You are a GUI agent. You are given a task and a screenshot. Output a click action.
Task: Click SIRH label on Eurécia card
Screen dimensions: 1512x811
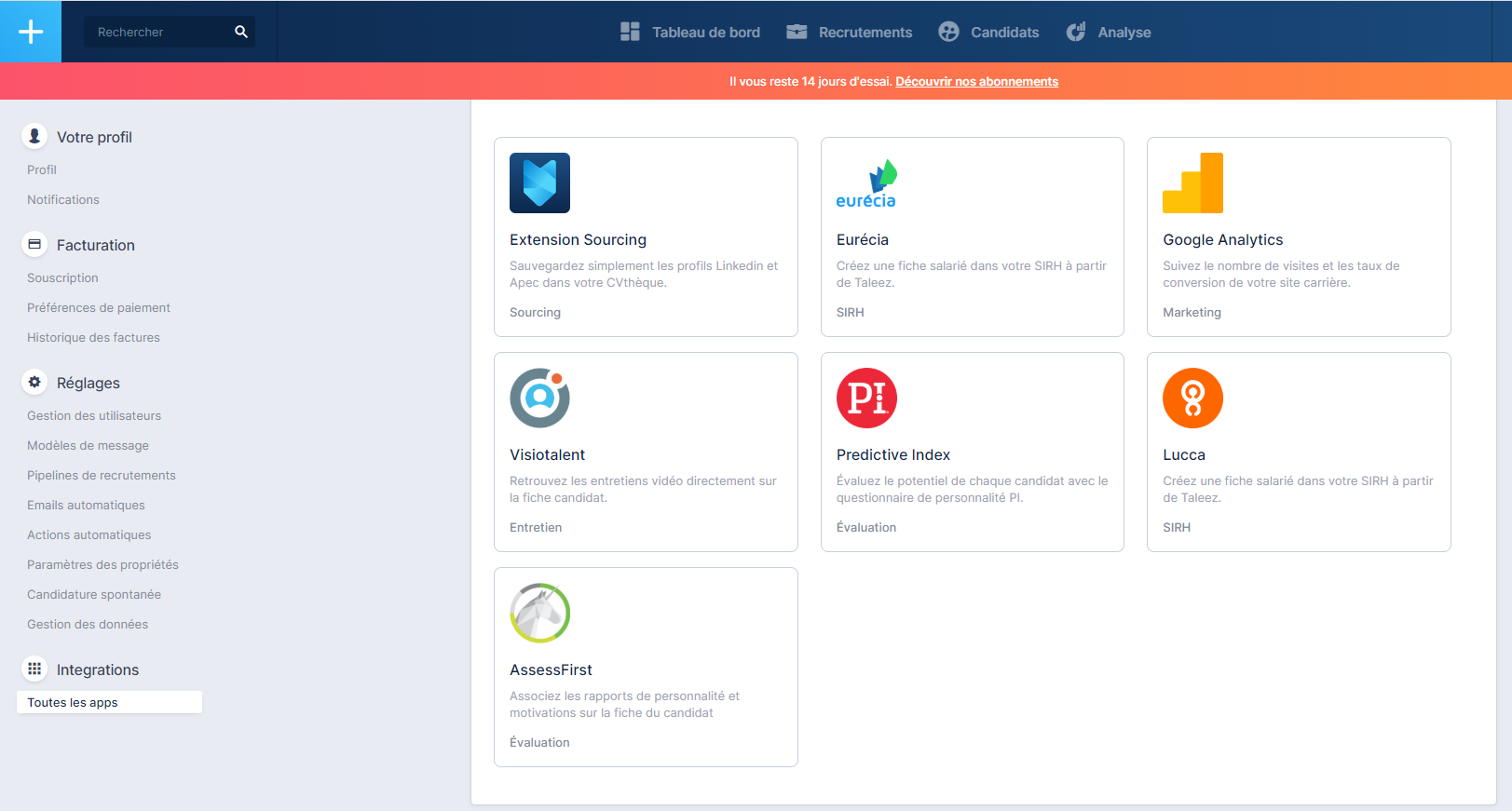pos(851,312)
